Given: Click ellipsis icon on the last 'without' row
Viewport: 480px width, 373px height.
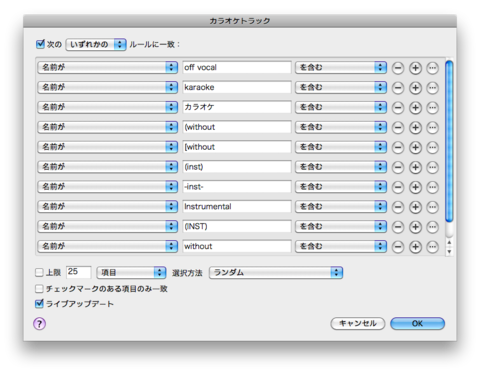Looking at the screenshot, I should pos(432,247).
